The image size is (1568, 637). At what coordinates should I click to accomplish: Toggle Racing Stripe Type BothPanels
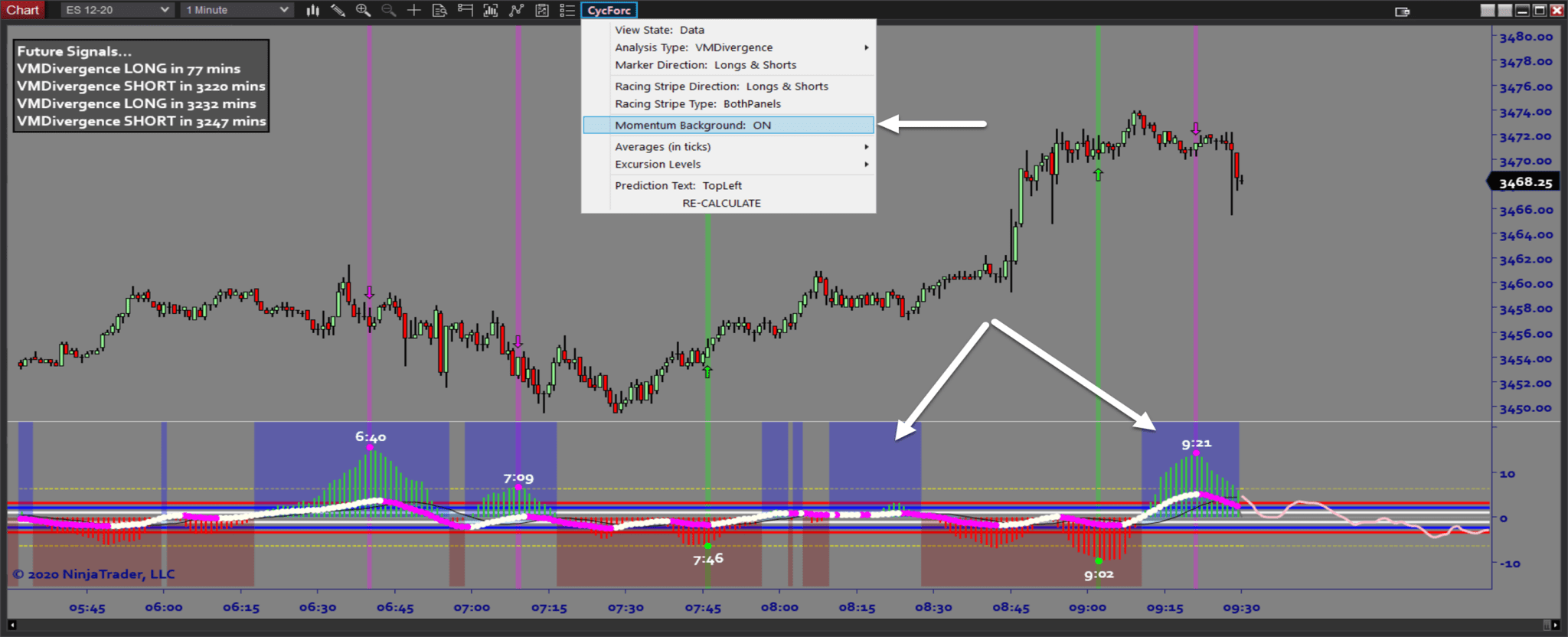click(697, 104)
